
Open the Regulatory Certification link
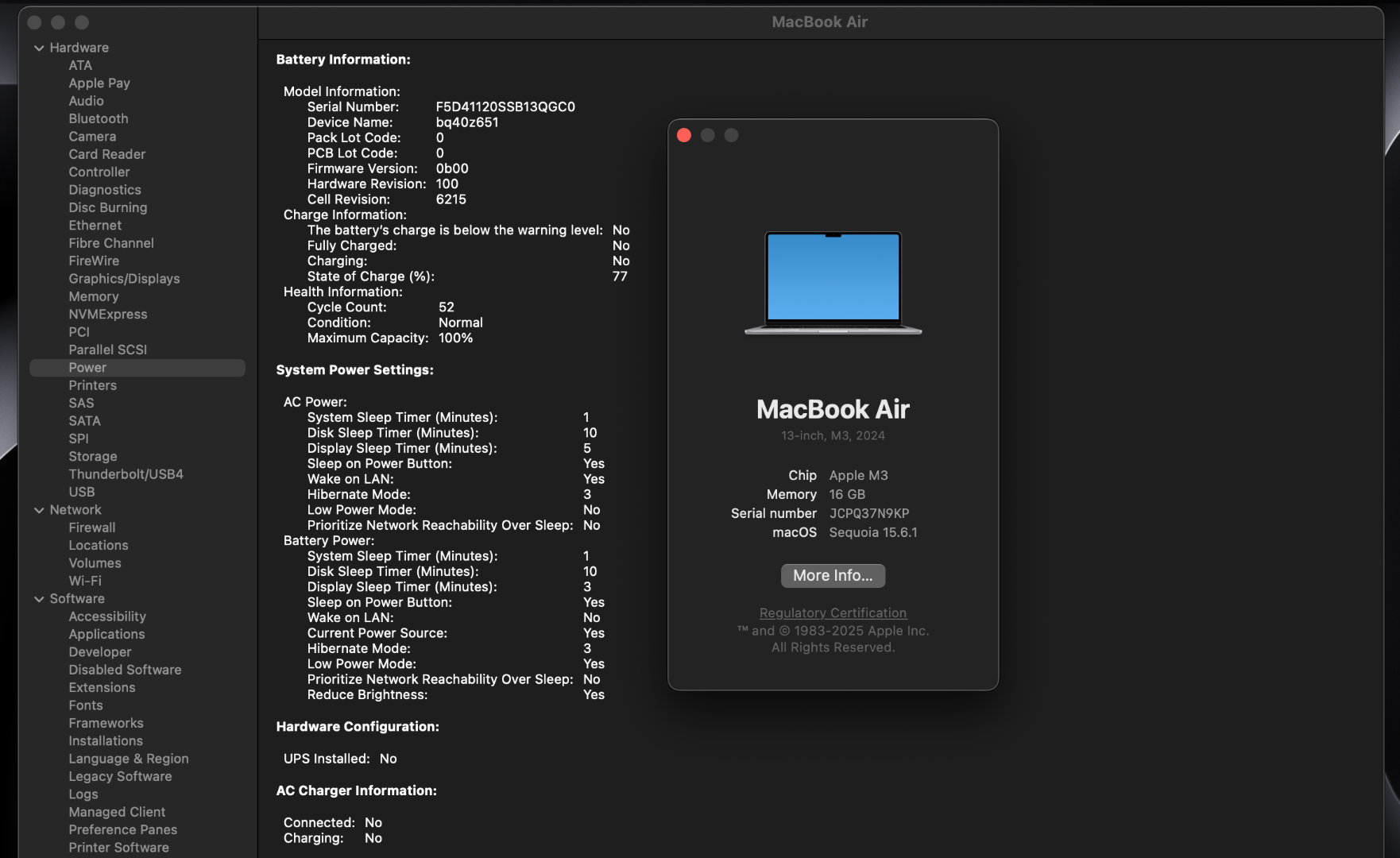click(833, 613)
